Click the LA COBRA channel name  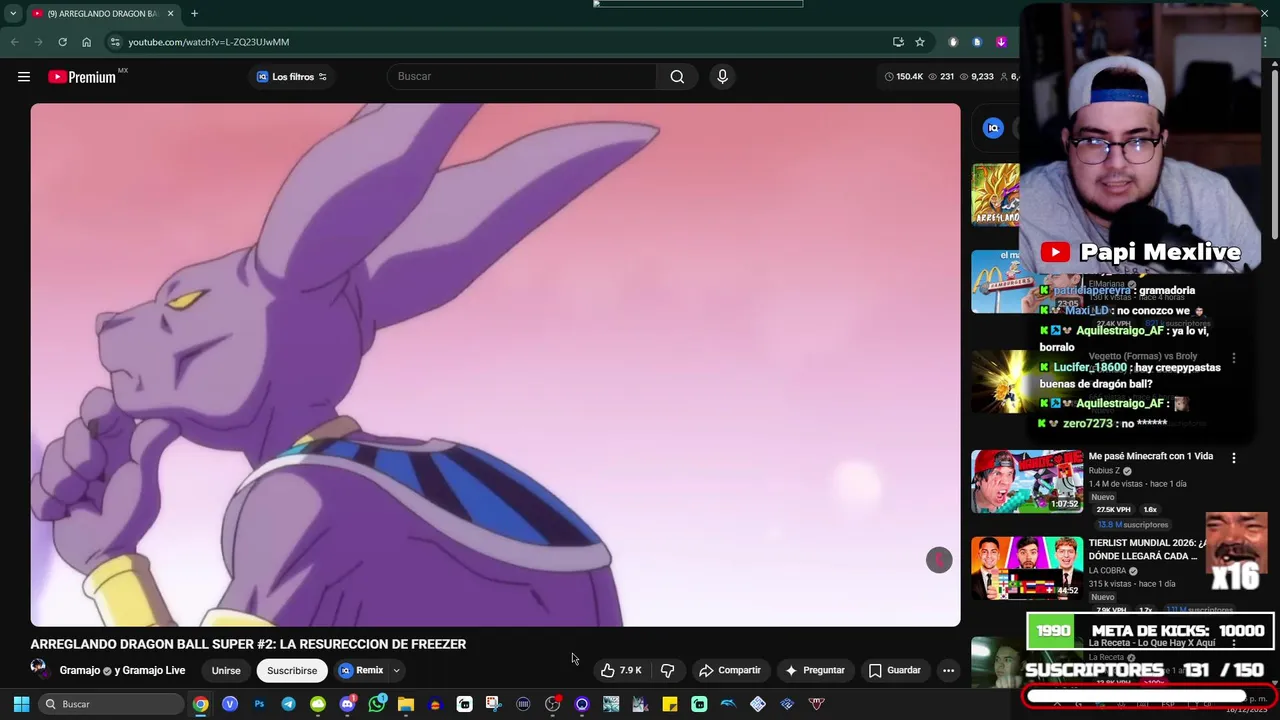click(x=1107, y=571)
